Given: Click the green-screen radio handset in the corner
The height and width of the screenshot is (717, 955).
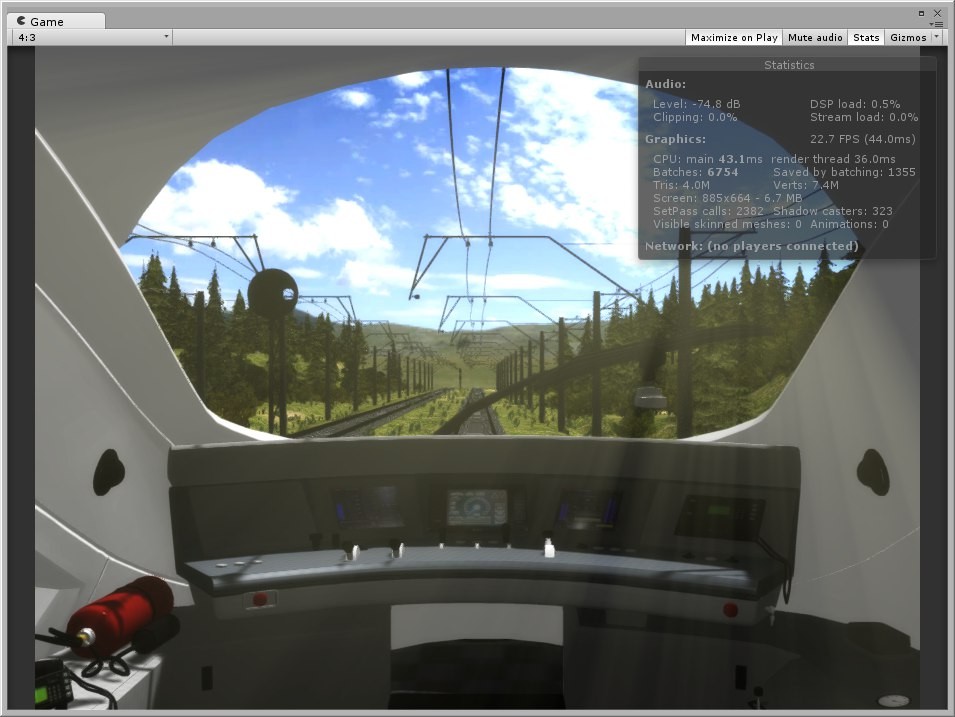Looking at the screenshot, I should pyautogui.click(x=54, y=684).
